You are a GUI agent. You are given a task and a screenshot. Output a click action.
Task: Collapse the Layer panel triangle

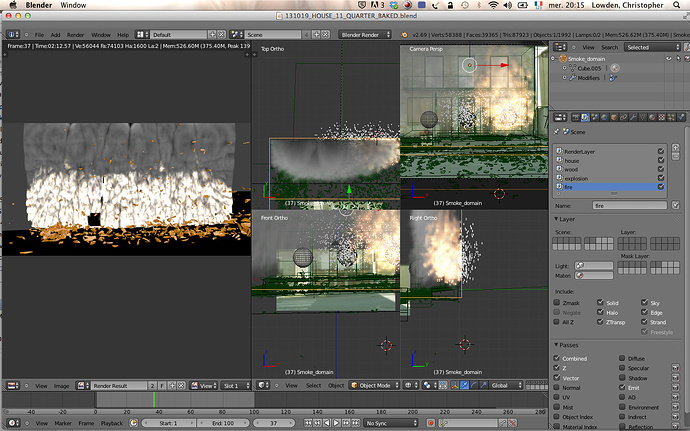pyautogui.click(x=556, y=219)
